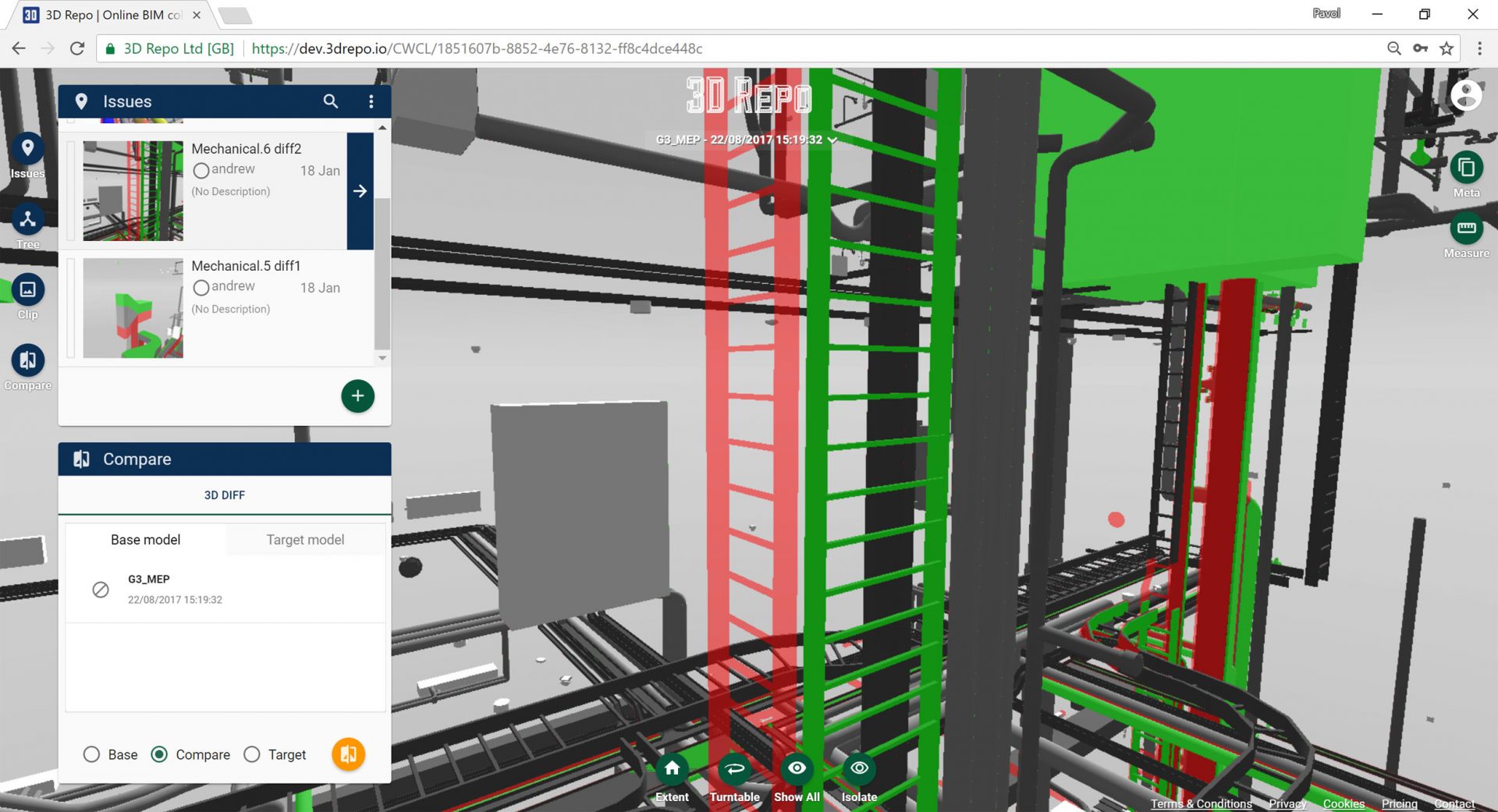
Task: Start Turntable navigation mode
Action: coord(734,769)
